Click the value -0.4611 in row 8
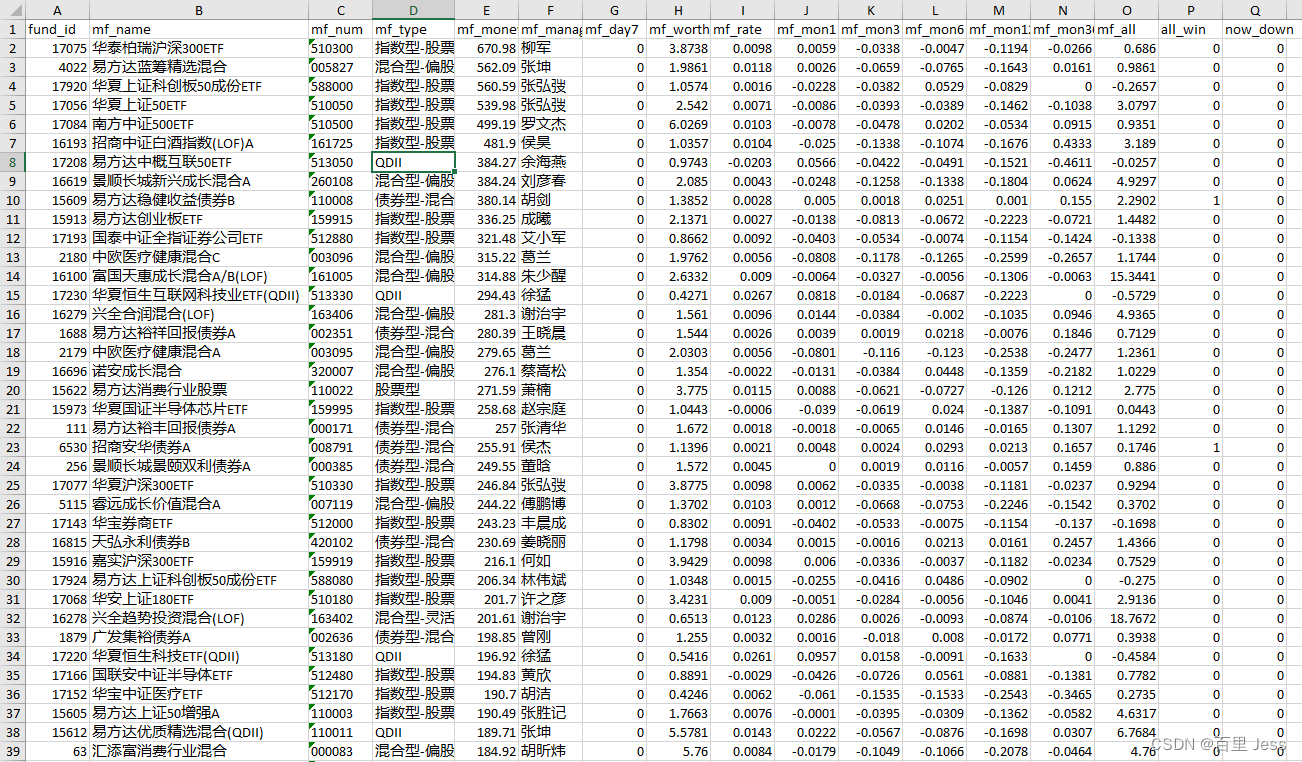The width and height of the screenshot is (1302, 762). [1062, 162]
